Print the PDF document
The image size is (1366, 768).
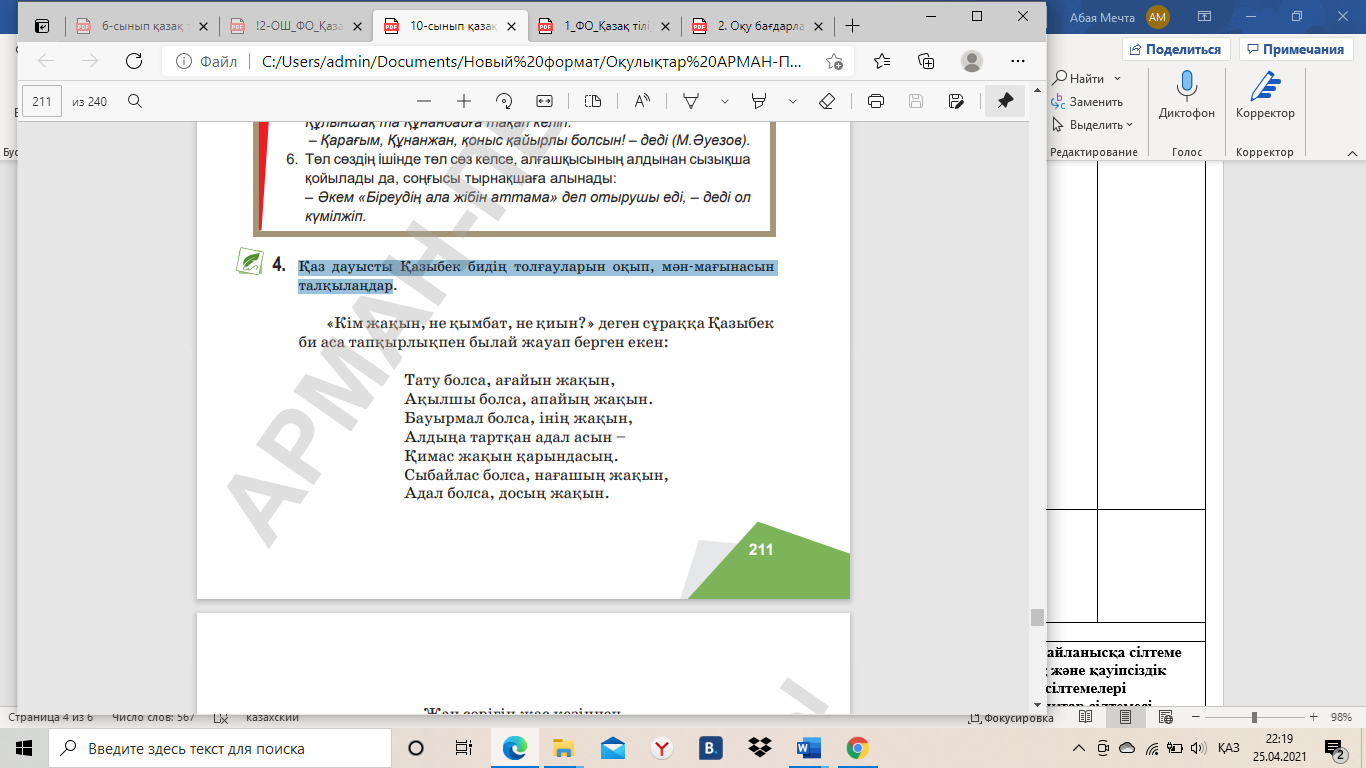(x=876, y=101)
